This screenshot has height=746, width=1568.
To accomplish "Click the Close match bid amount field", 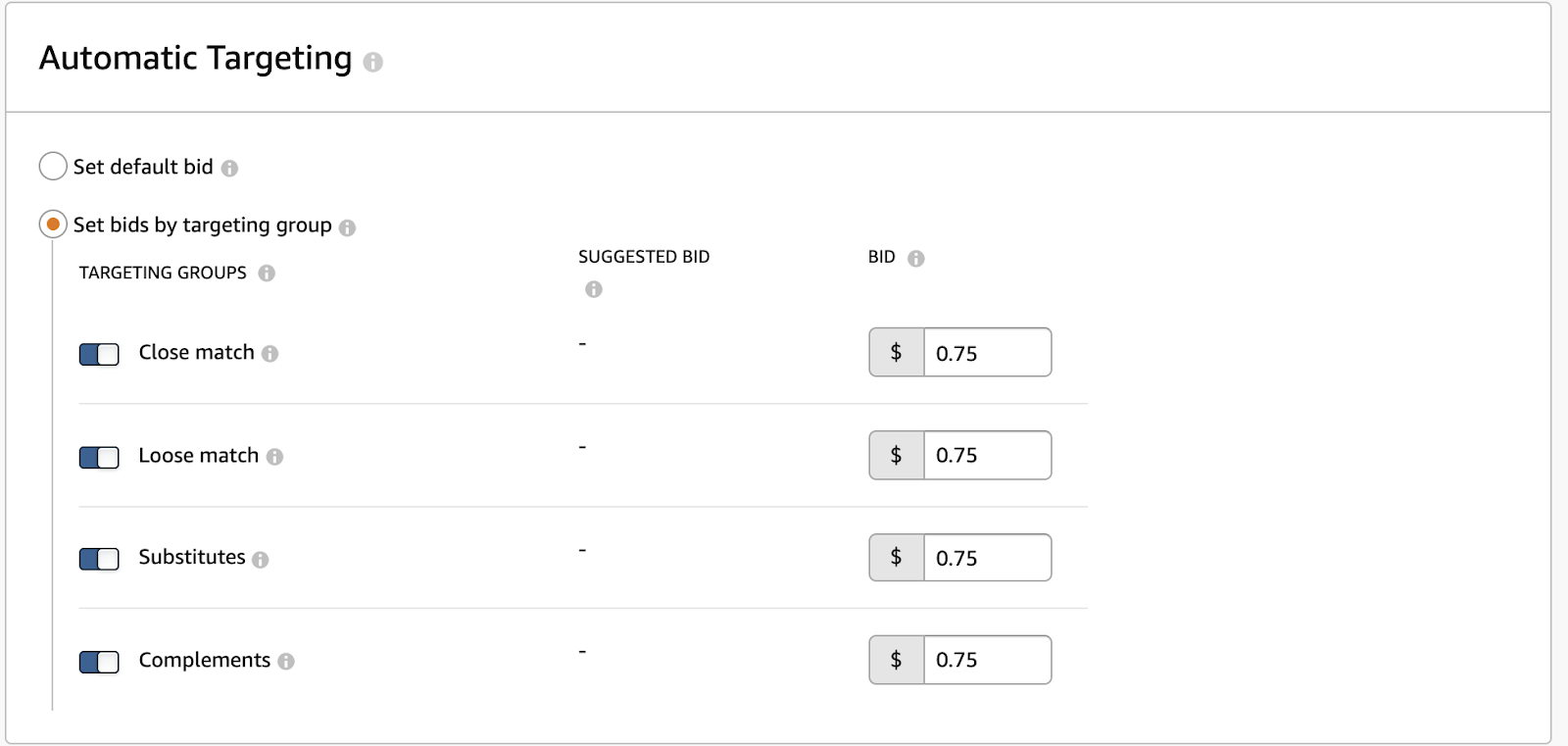I will (986, 353).
